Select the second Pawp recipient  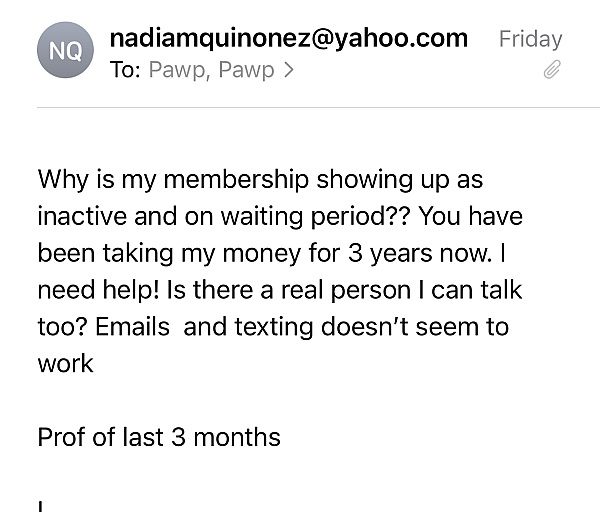point(246,70)
